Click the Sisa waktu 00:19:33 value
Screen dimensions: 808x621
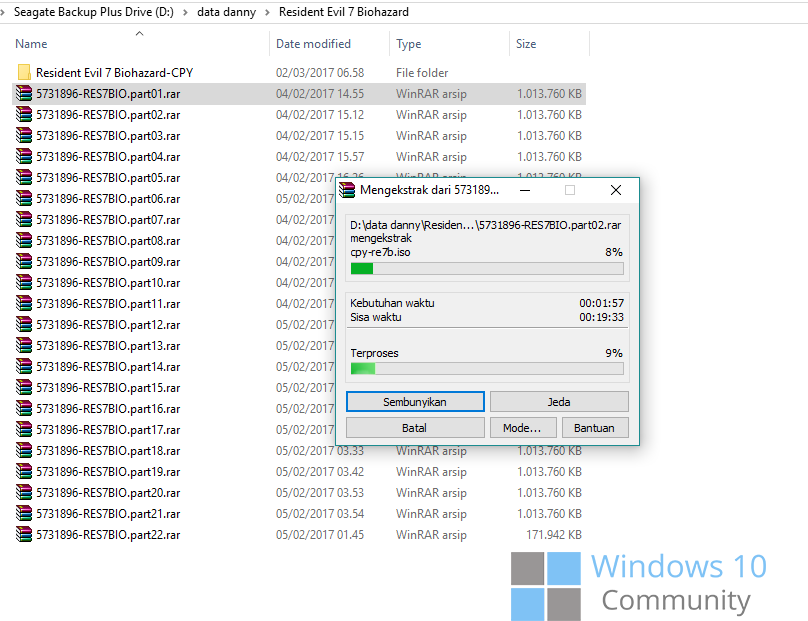(x=601, y=317)
